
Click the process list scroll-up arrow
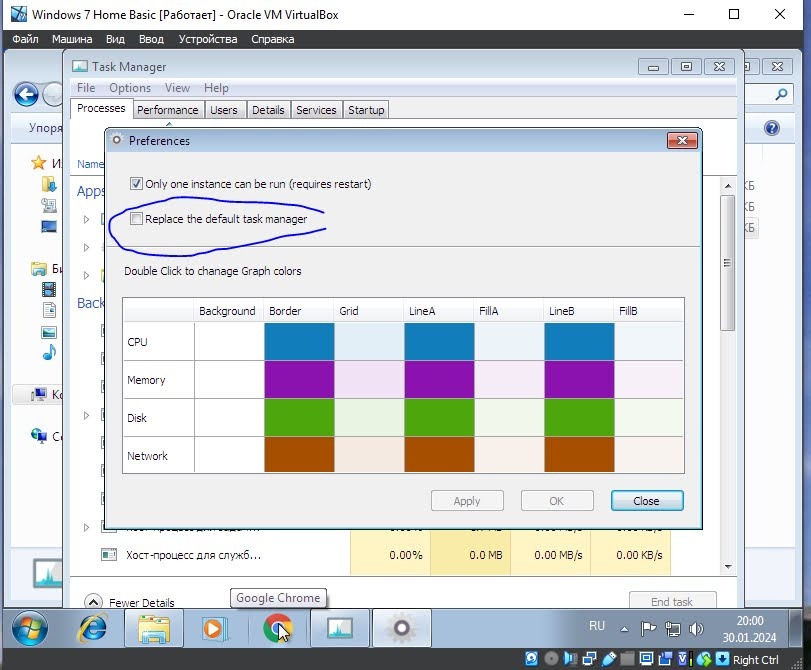[x=728, y=186]
